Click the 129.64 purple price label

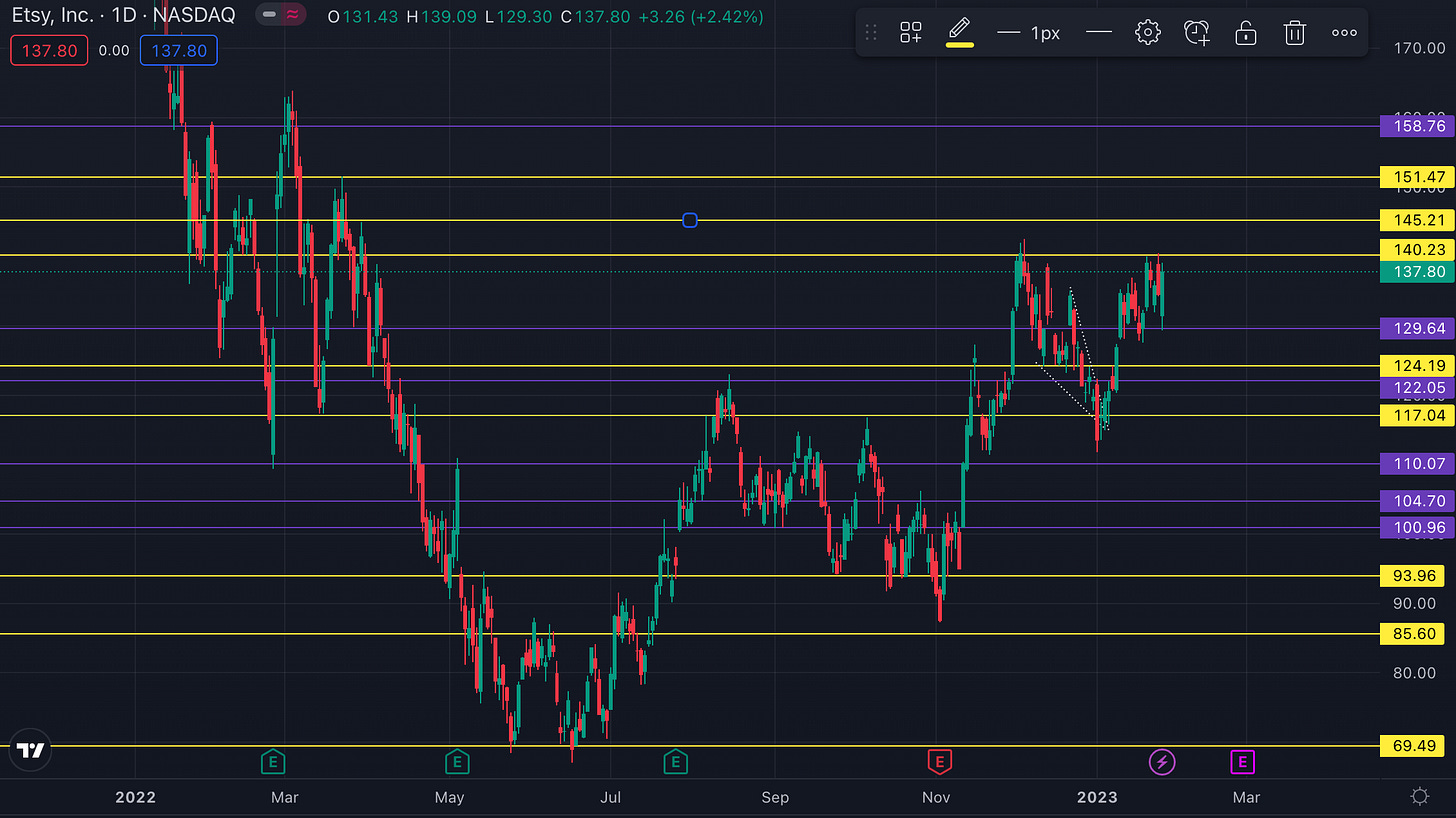point(1417,328)
